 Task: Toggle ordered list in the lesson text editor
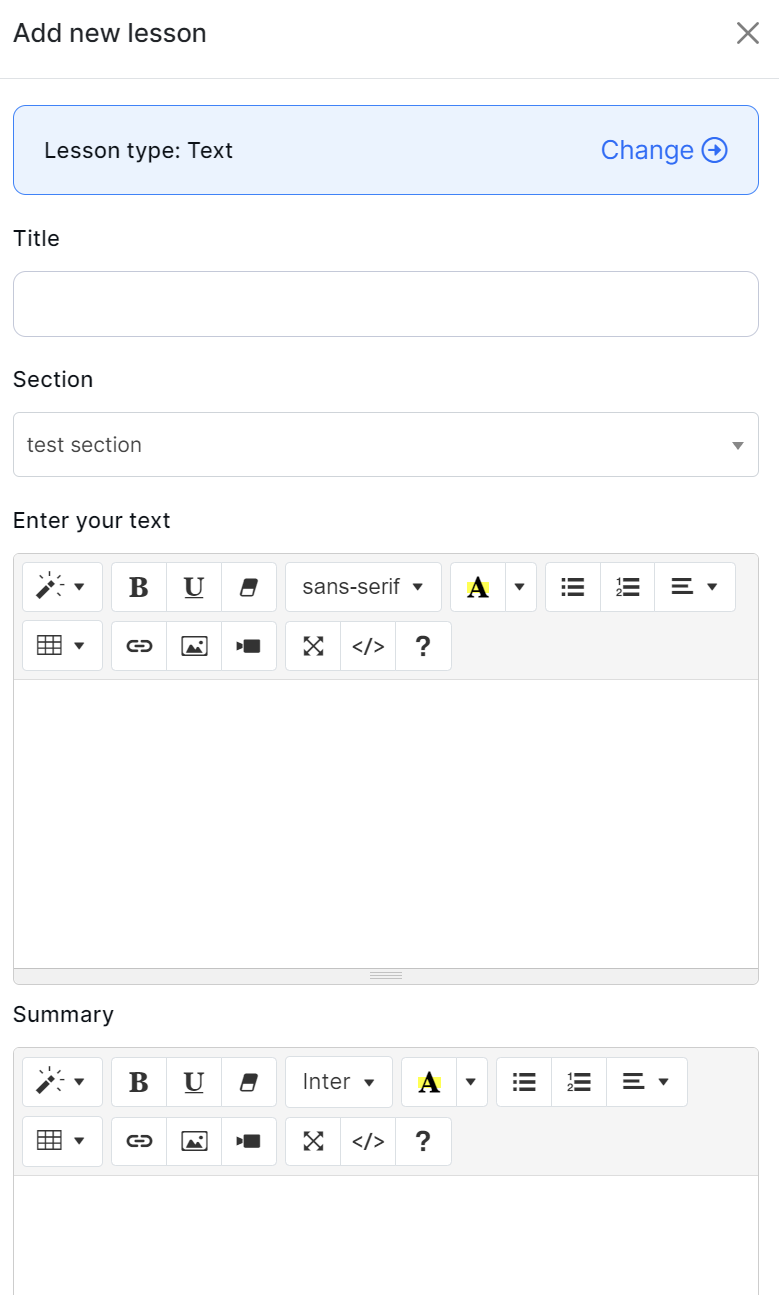point(627,587)
